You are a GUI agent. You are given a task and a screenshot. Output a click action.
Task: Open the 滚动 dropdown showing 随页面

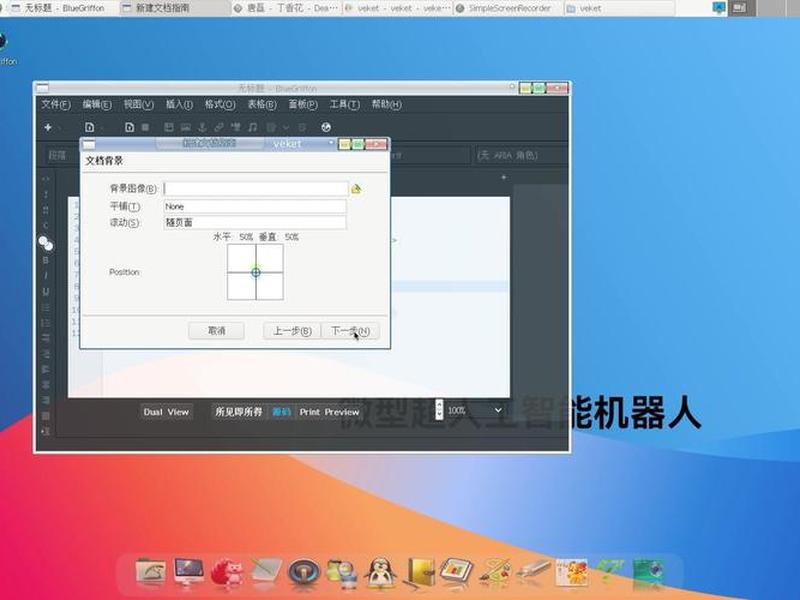(255, 222)
